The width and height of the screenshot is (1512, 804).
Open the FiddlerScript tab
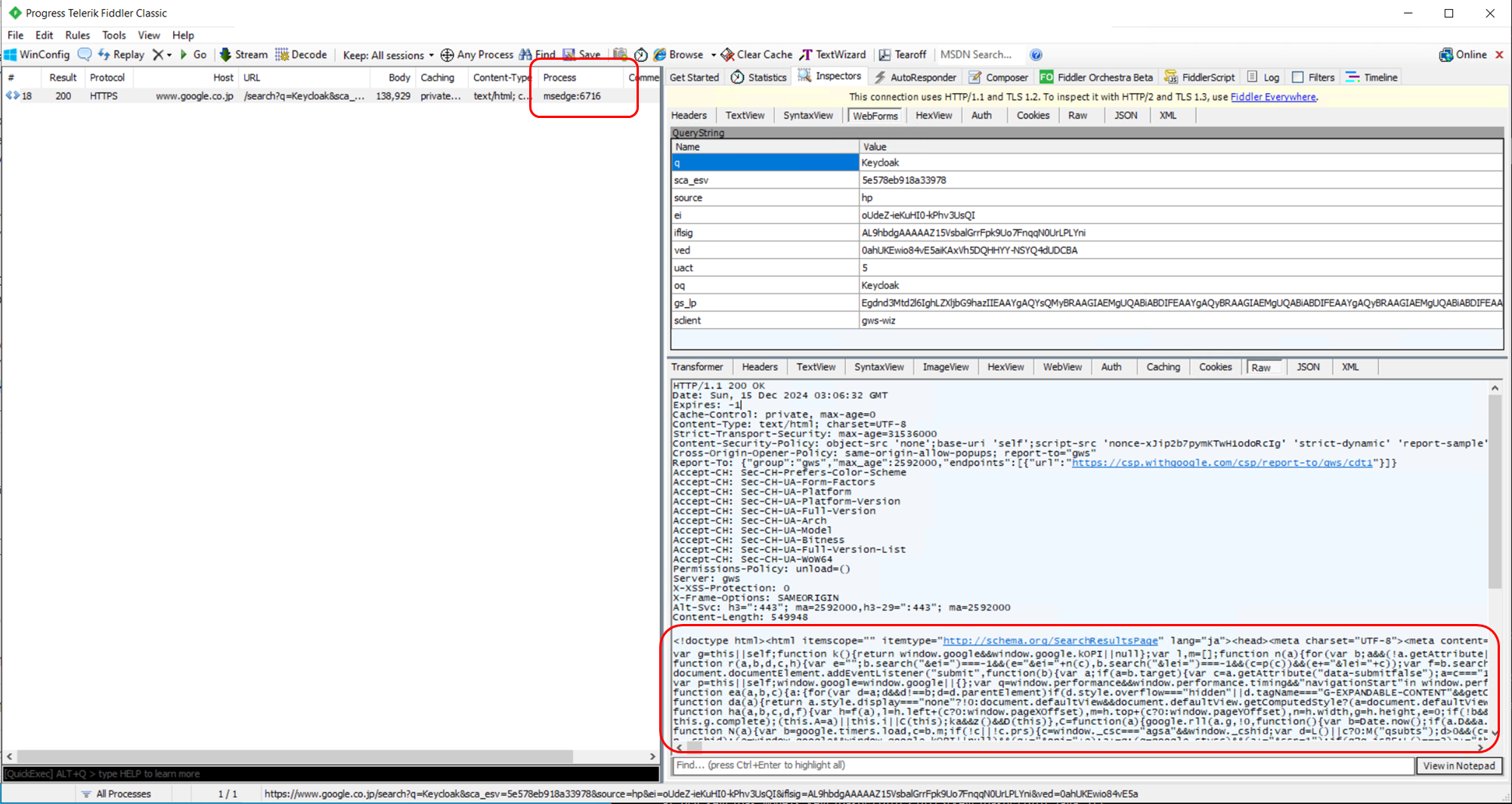tap(1200, 77)
